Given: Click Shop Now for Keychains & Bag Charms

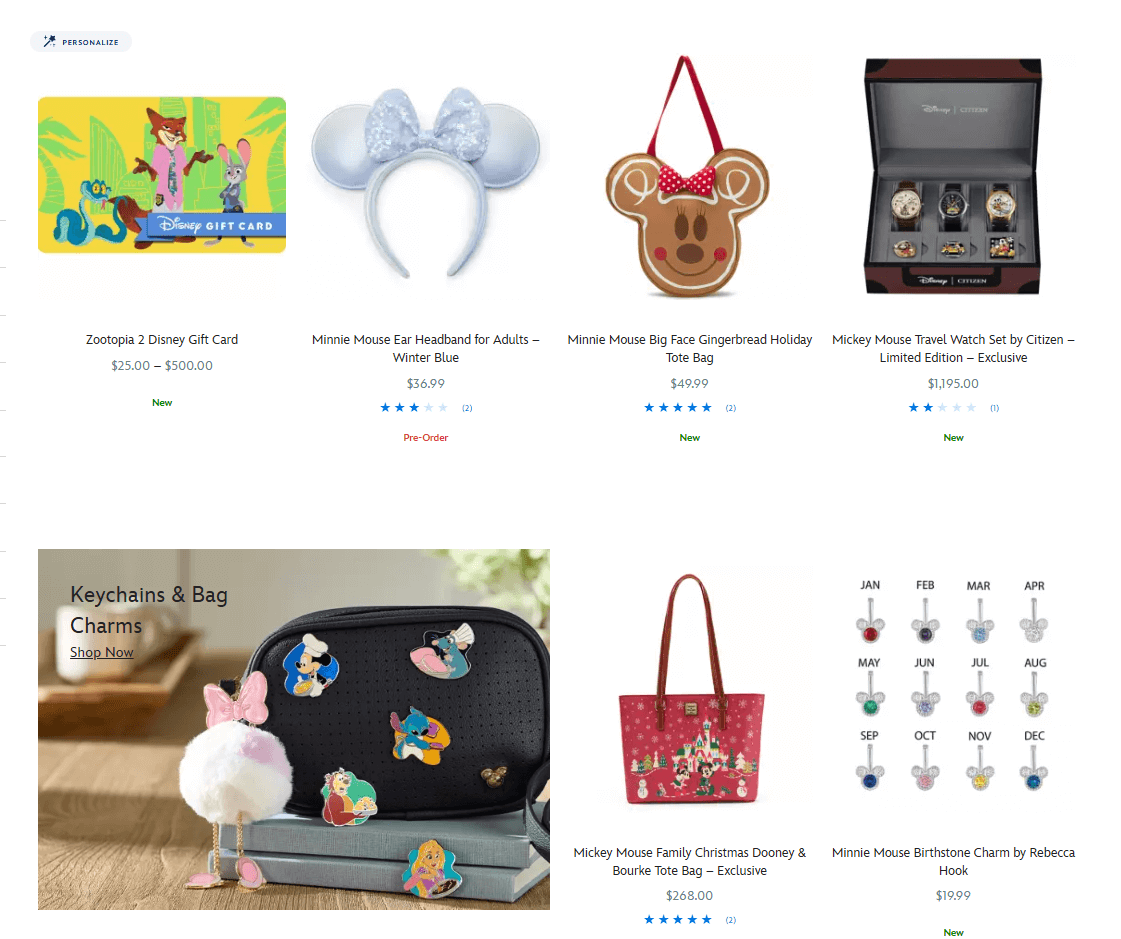Looking at the screenshot, I should click(102, 652).
